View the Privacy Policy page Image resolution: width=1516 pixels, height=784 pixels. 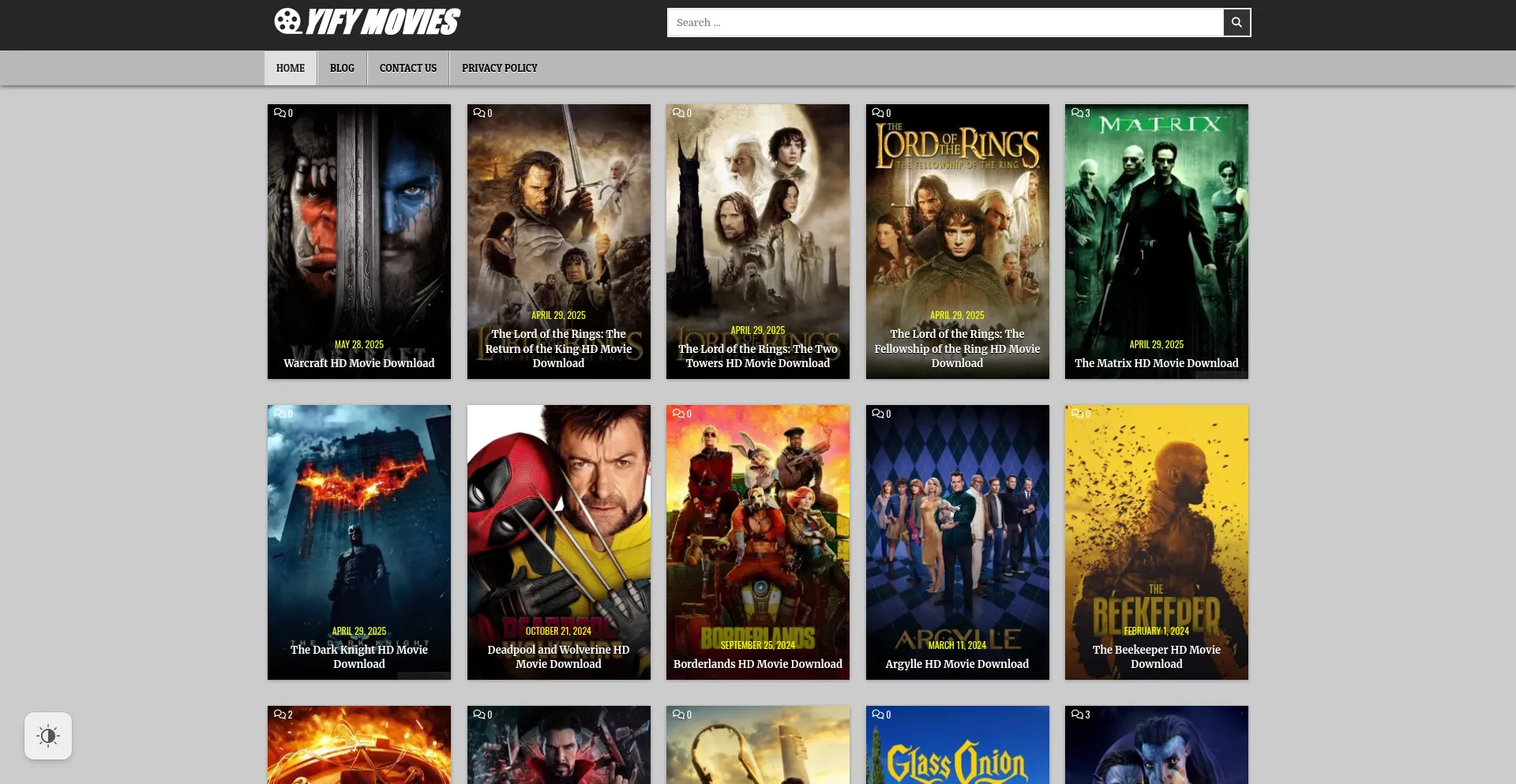click(x=499, y=68)
